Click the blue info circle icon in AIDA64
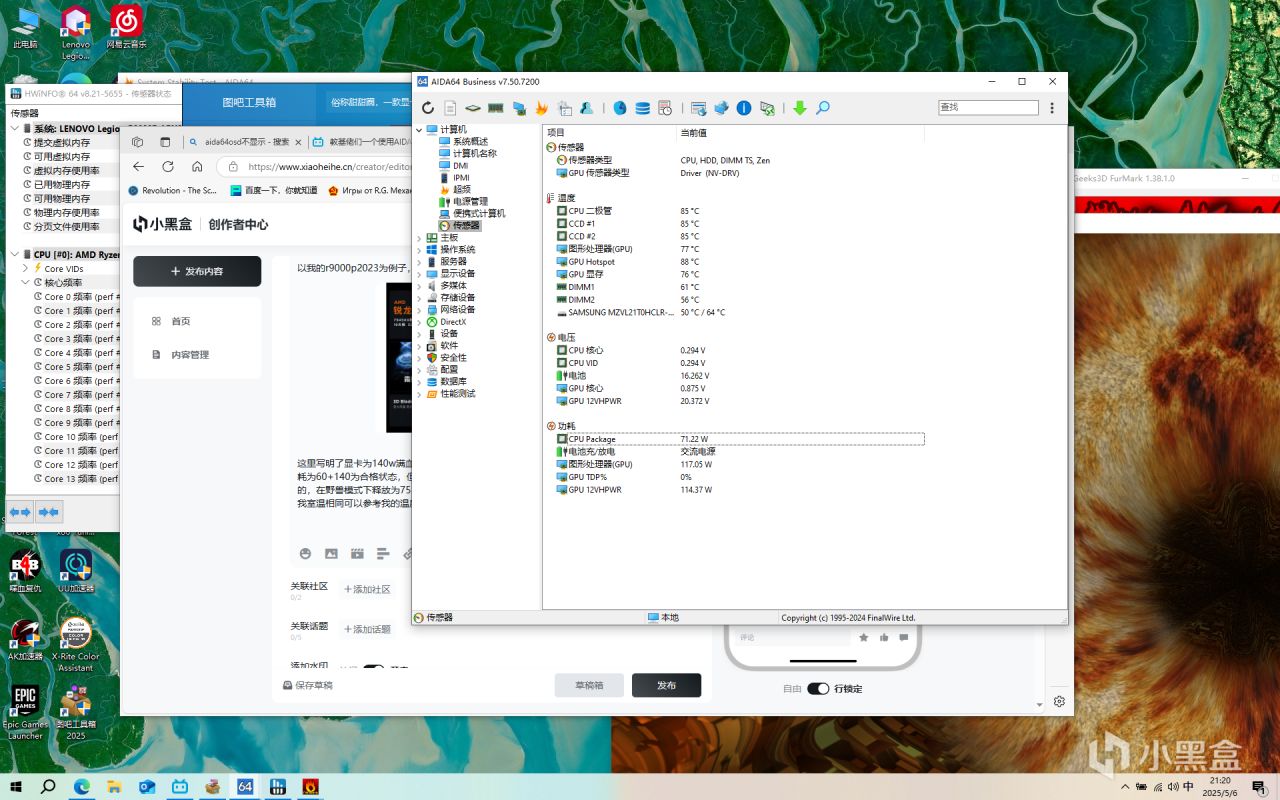The image size is (1280, 800). pyautogui.click(x=744, y=108)
